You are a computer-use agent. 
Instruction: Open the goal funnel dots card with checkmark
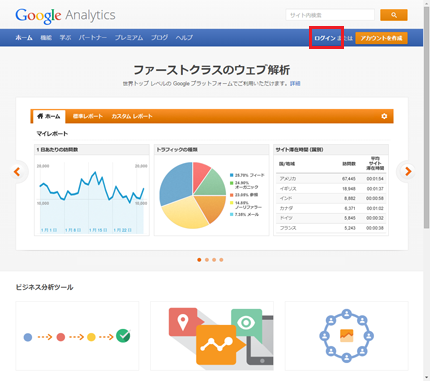pyautogui.click(x=77, y=336)
